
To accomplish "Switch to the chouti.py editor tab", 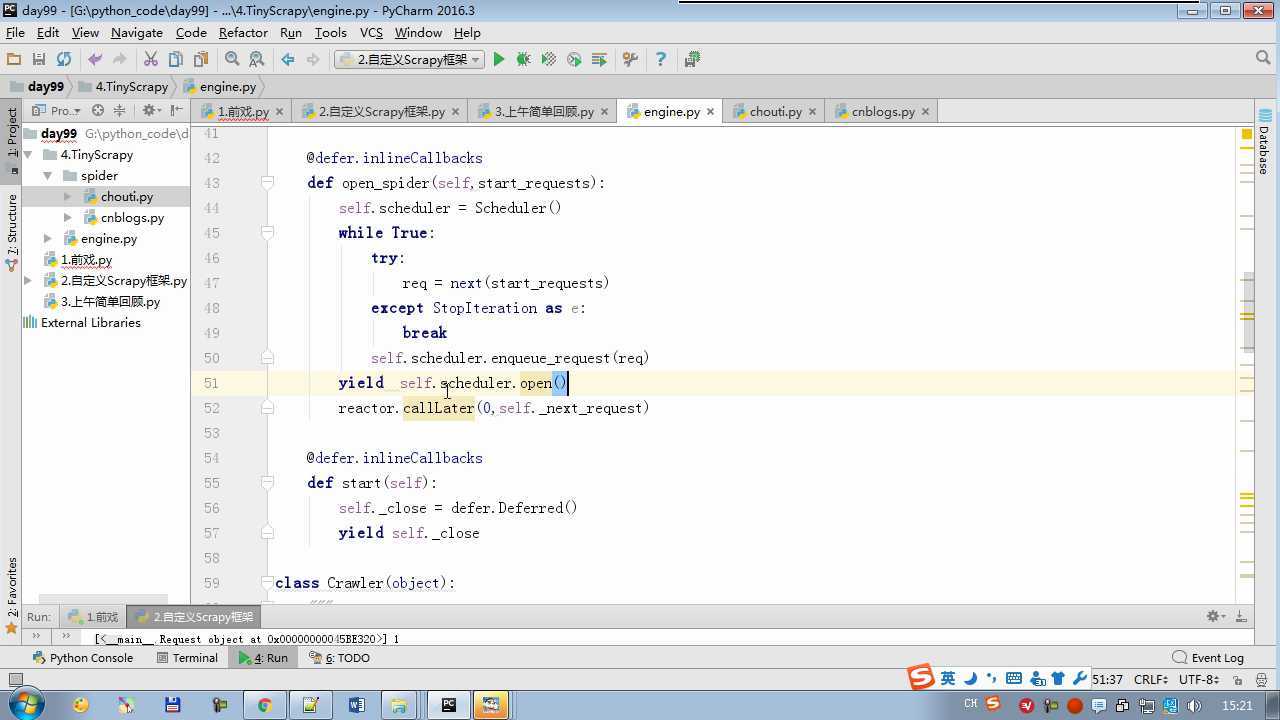I will coord(774,111).
